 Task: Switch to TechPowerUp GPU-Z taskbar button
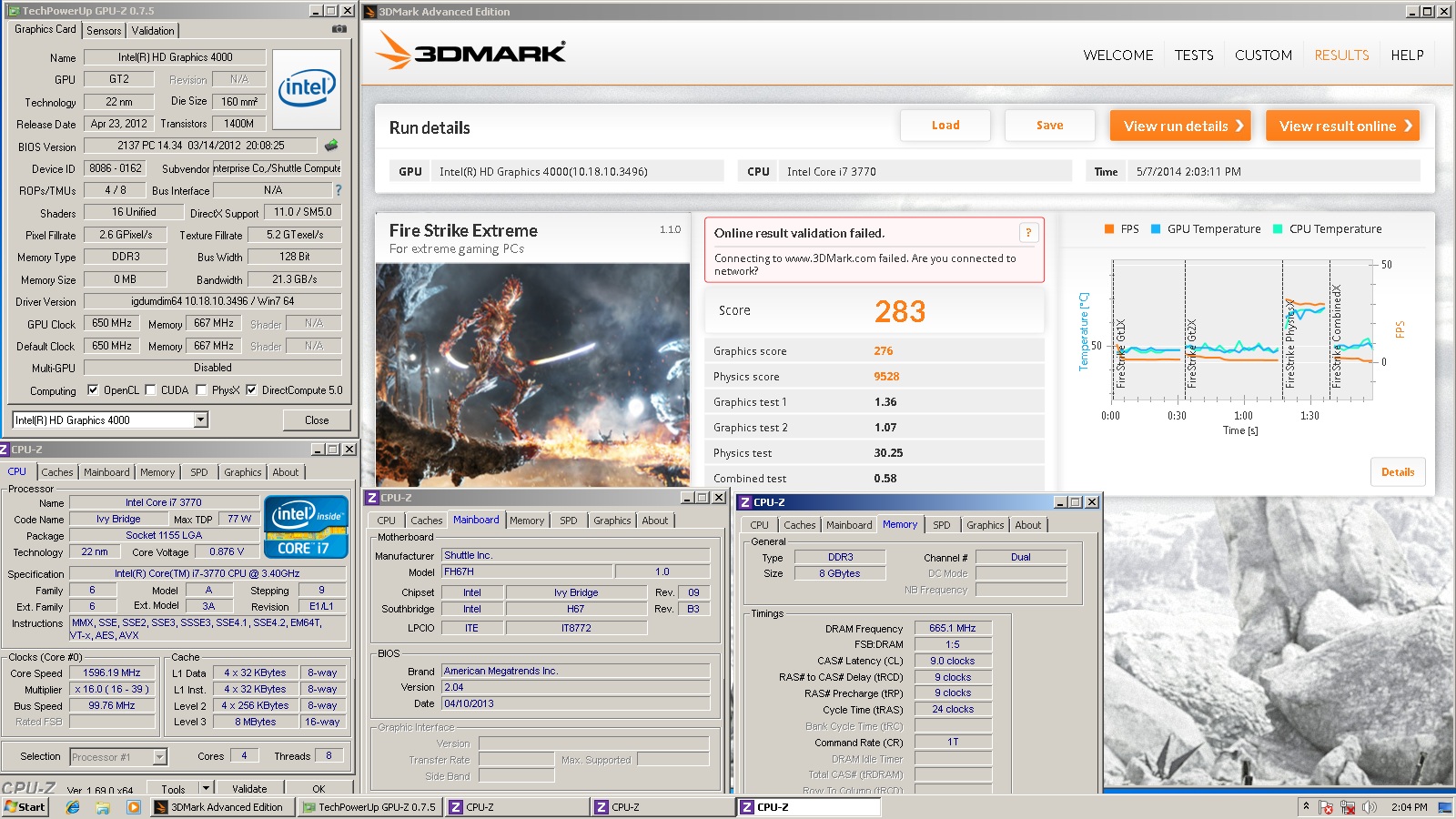(369, 807)
